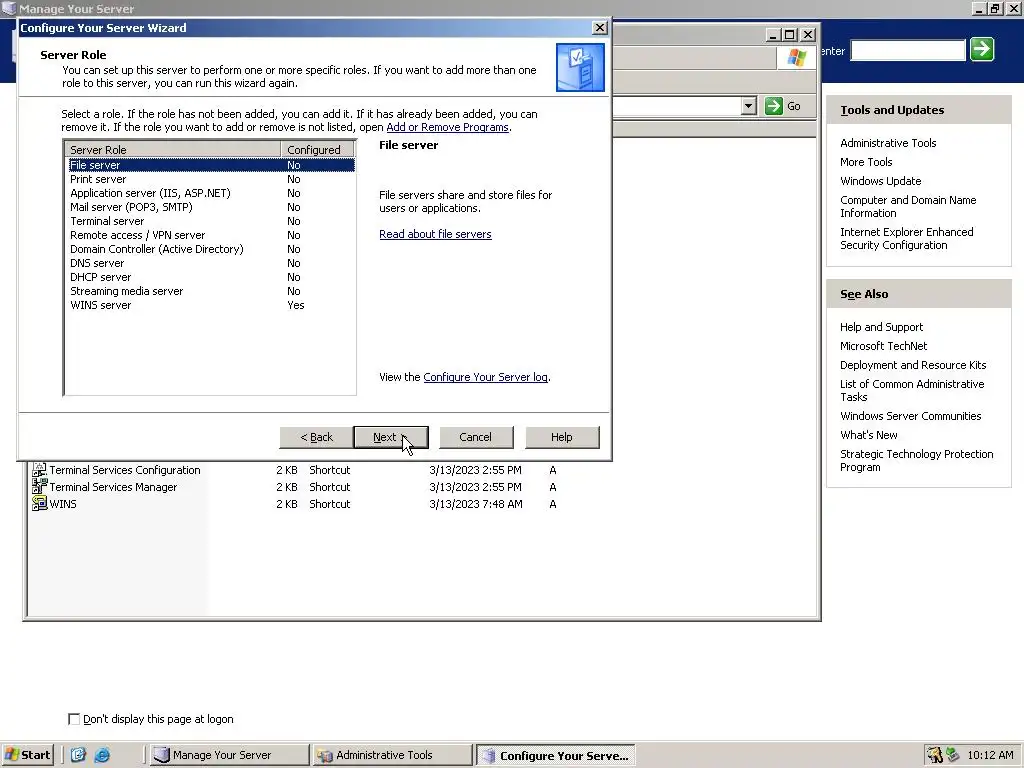This screenshot has width=1024, height=768.
Task: Select DNS server role
Action: pyautogui.click(x=211, y=263)
